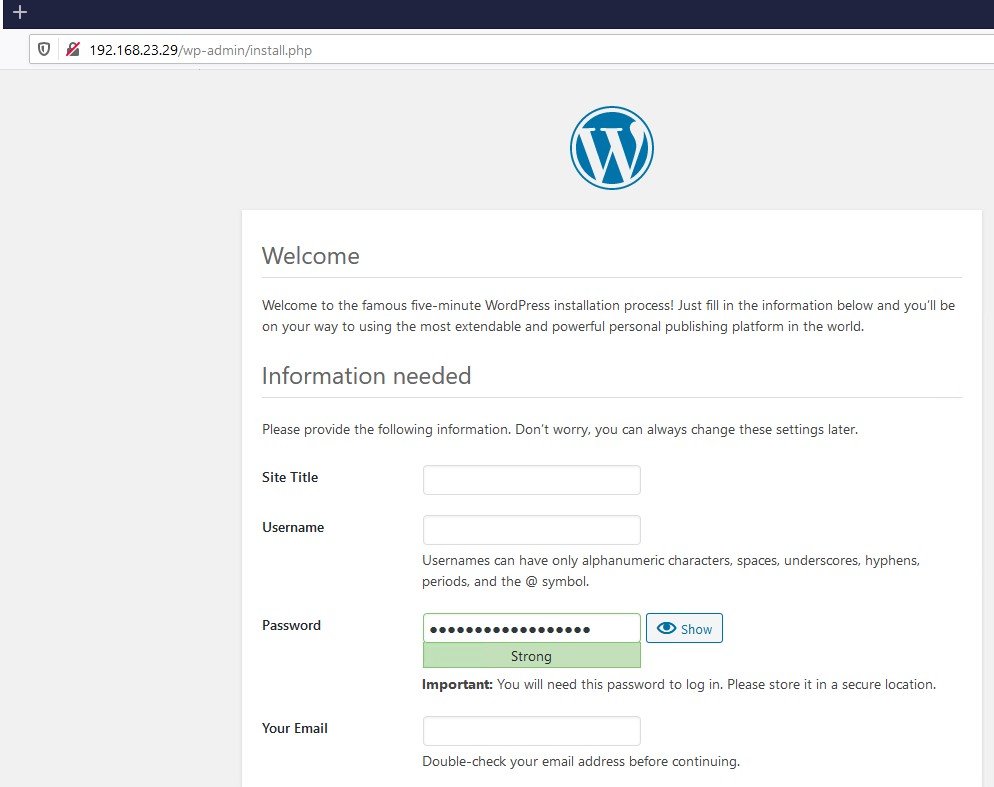
Task: Click the tracking protection shield icon
Action: (x=44, y=49)
